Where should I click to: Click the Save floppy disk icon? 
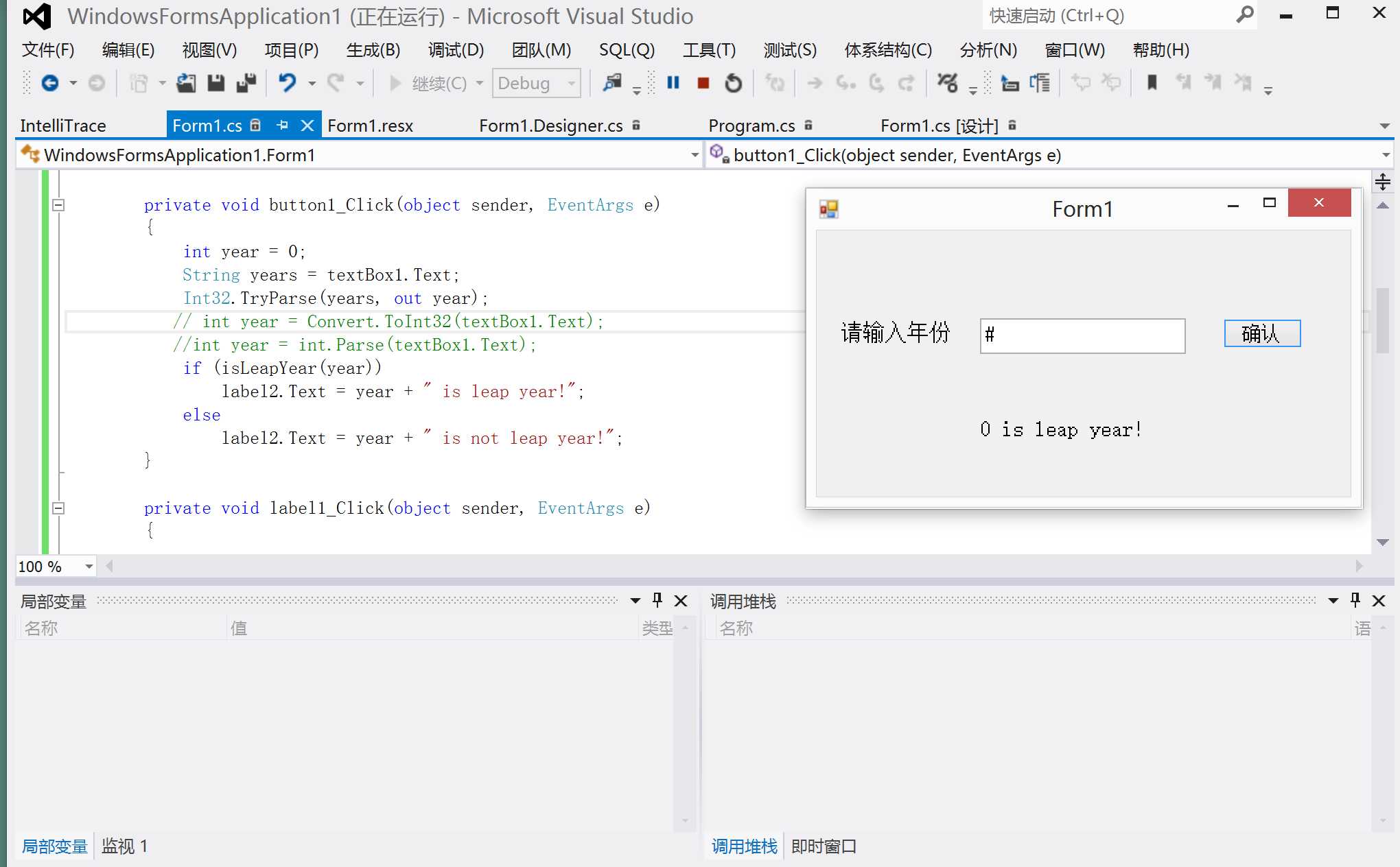click(x=216, y=83)
